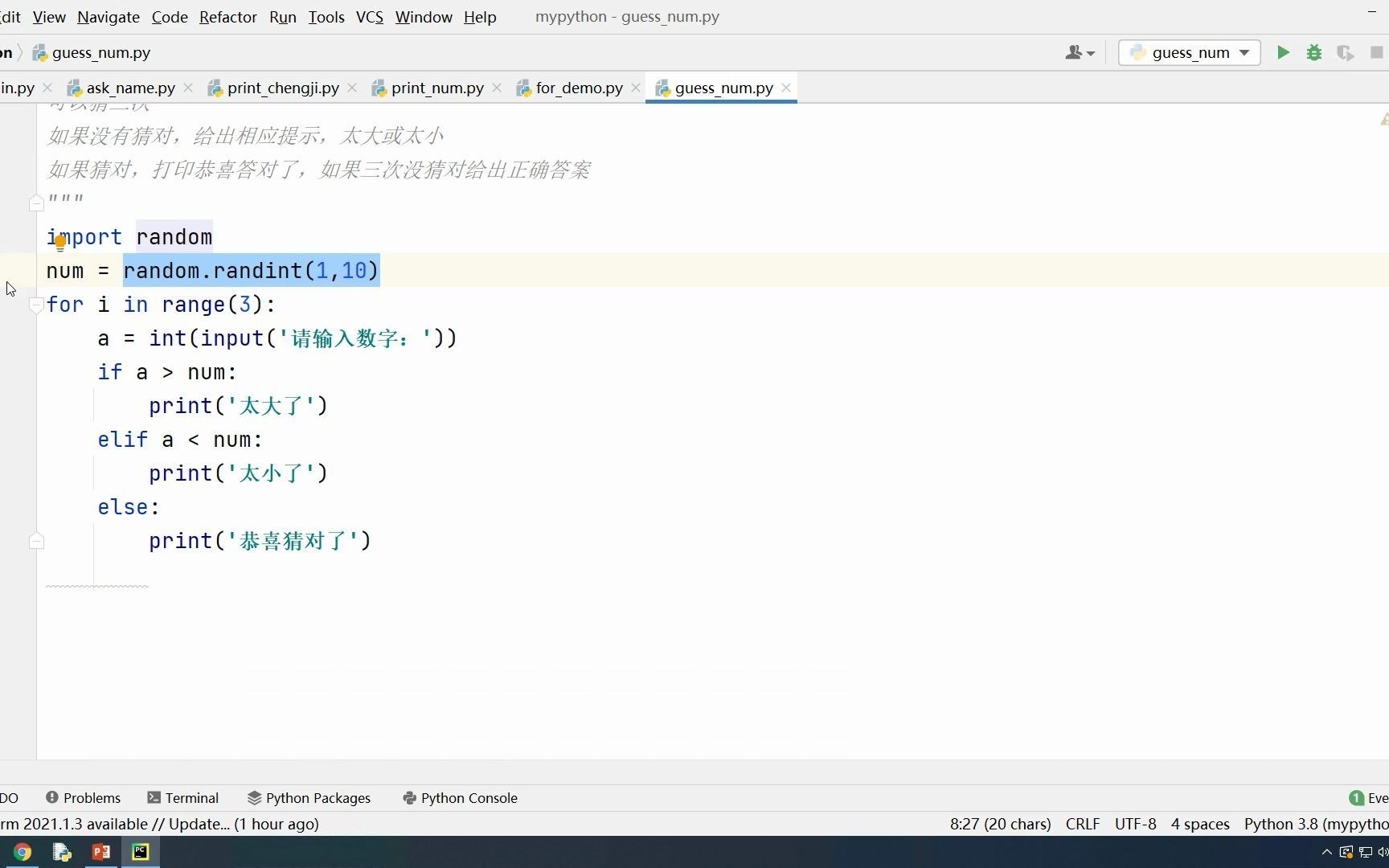Image resolution: width=1389 pixels, height=868 pixels.
Task: Click guess_num.py in the breadcrumb bar
Action: (x=92, y=53)
